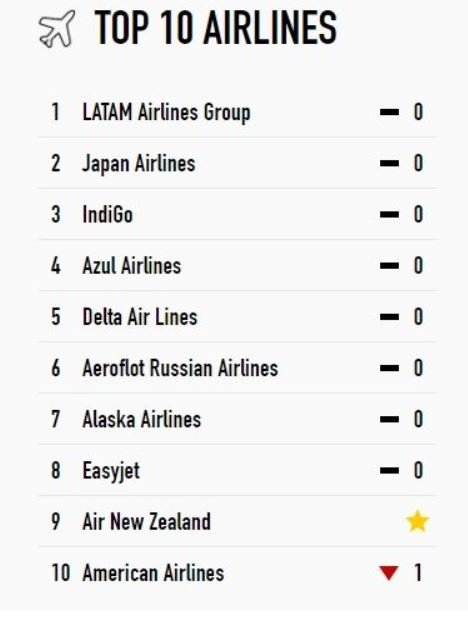Viewport: 468px width, 621px height.
Task: Click the airplane icon beside the title
Action: point(57,29)
